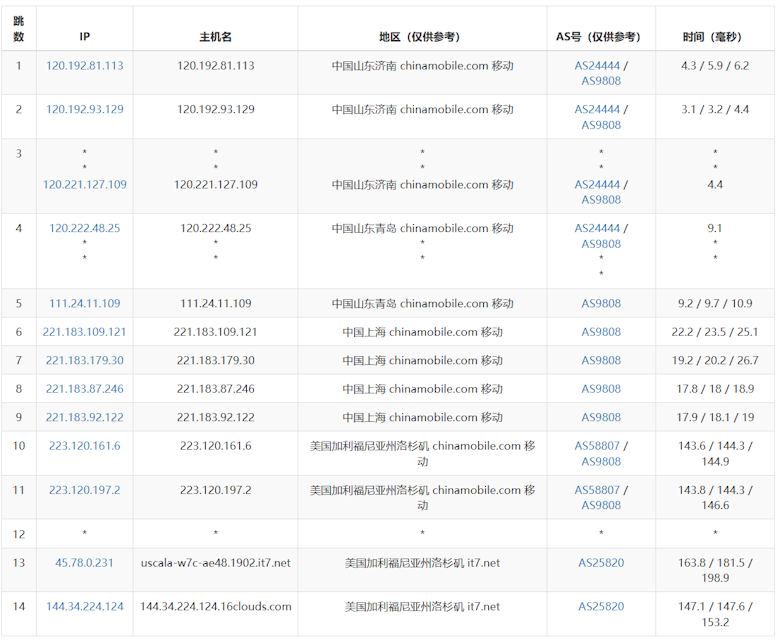Click IP link 144.34.224.124
780x642 pixels.
click(85, 606)
